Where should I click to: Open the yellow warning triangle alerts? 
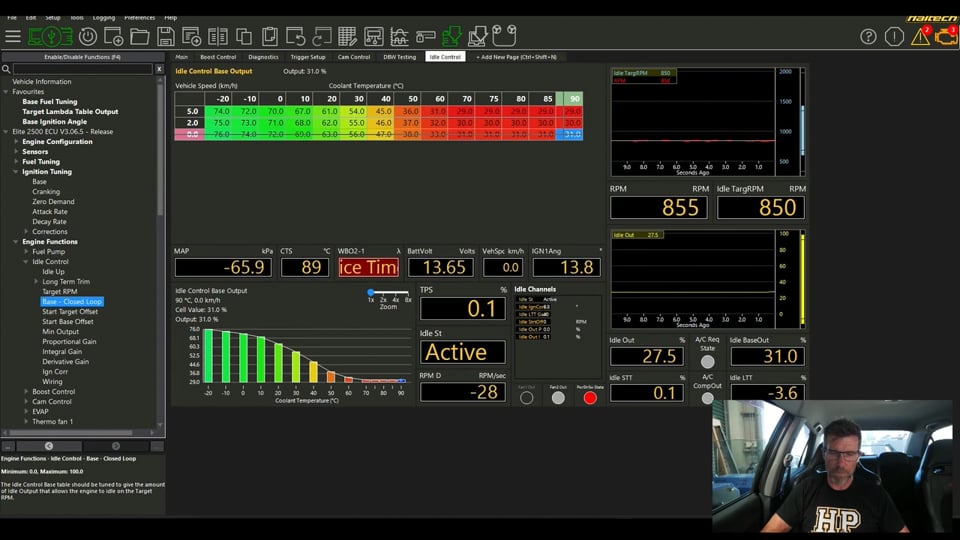(x=920, y=37)
